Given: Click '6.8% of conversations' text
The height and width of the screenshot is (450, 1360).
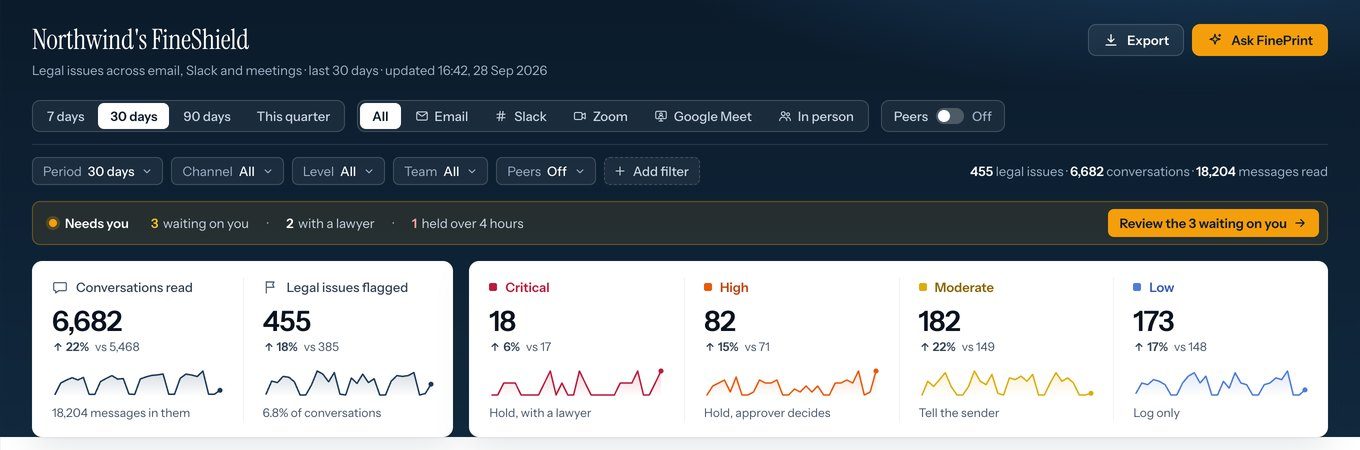Looking at the screenshot, I should (x=322, y=413).
